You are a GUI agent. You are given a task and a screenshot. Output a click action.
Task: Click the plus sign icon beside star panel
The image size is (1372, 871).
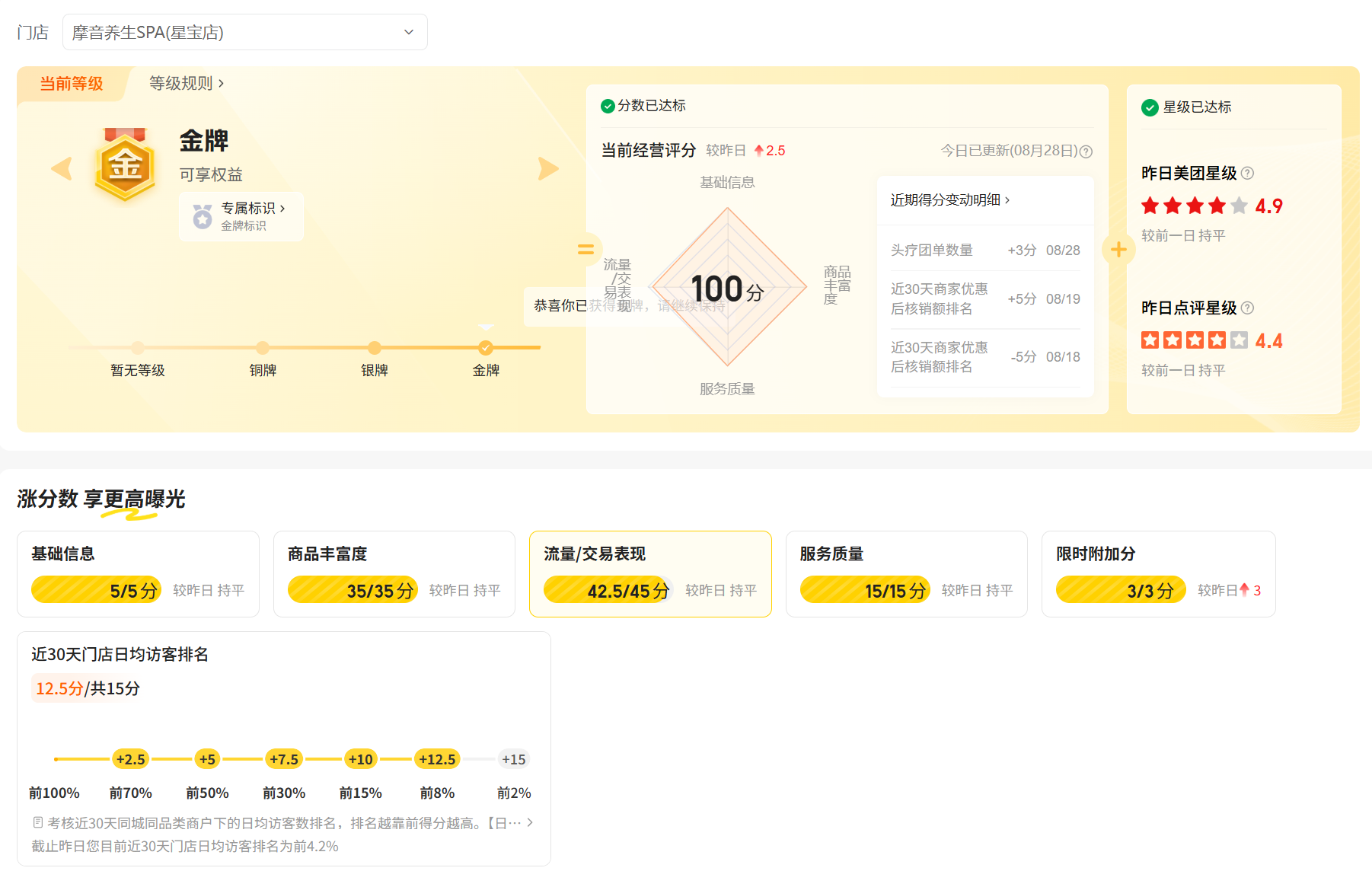[1118, 249]
